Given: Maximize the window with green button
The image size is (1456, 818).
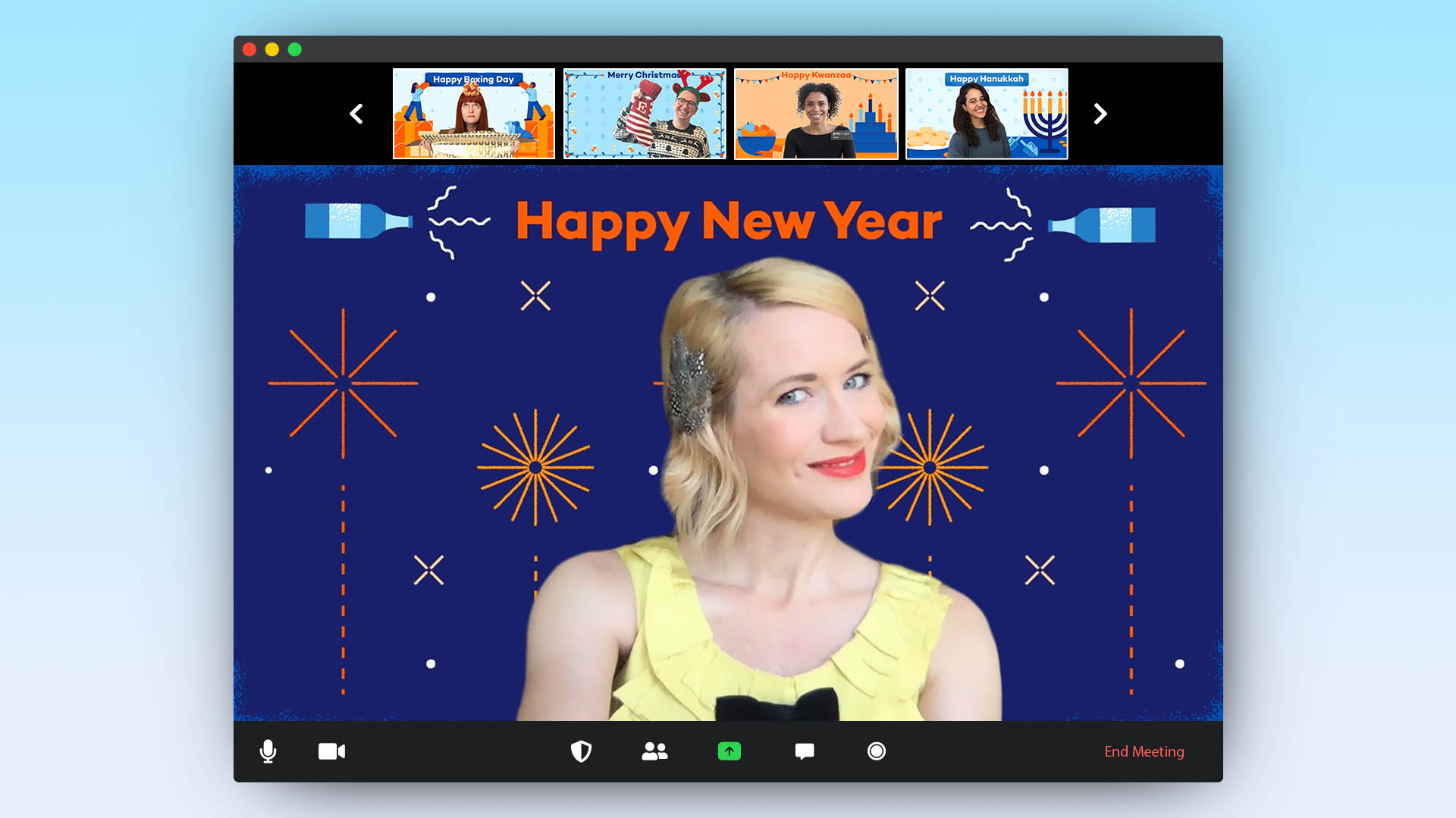Looking at the screenshot, I should (x=295, y=49).
